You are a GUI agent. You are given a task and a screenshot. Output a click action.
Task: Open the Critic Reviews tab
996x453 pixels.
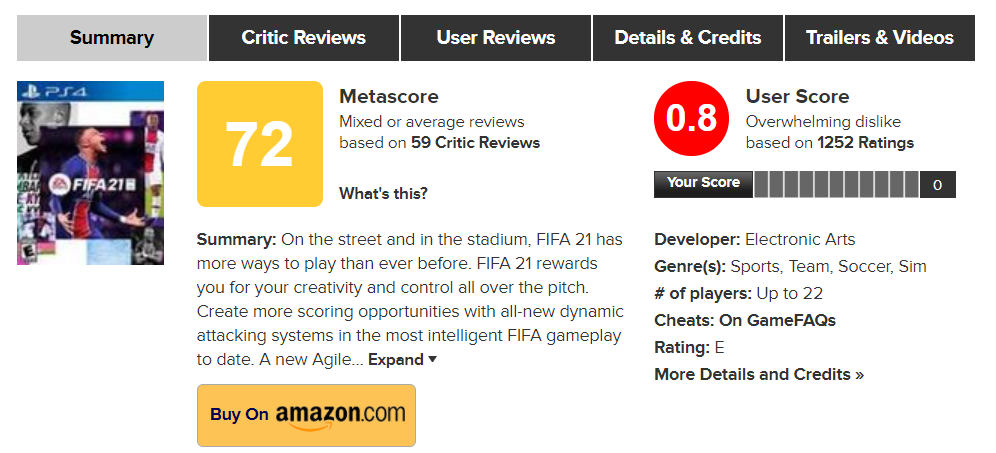click(303, 38)
